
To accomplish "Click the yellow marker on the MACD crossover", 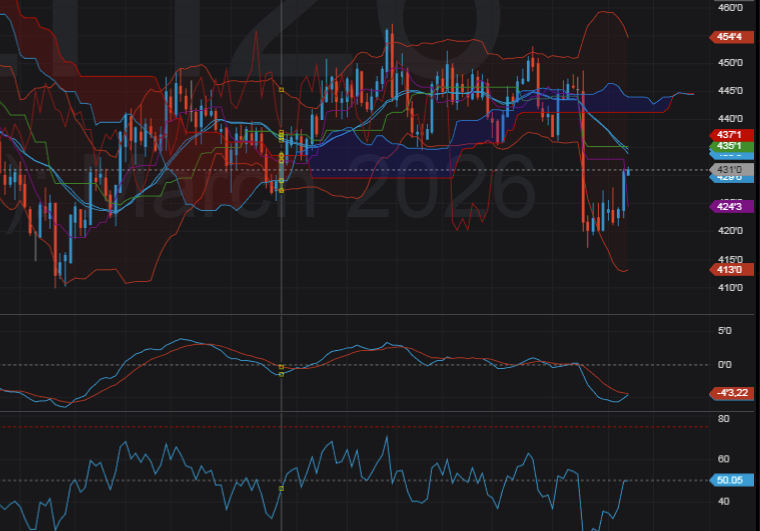I will (281, 371).
